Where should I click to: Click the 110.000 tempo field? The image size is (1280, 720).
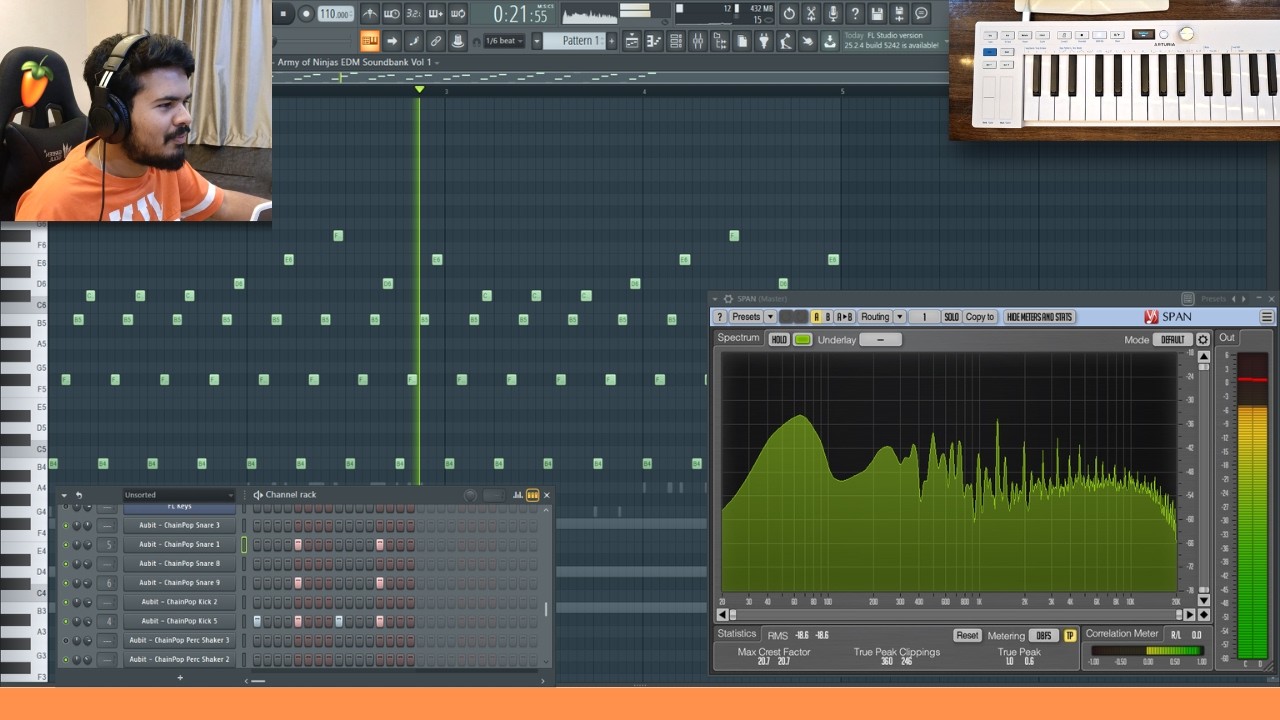point(335,14)
